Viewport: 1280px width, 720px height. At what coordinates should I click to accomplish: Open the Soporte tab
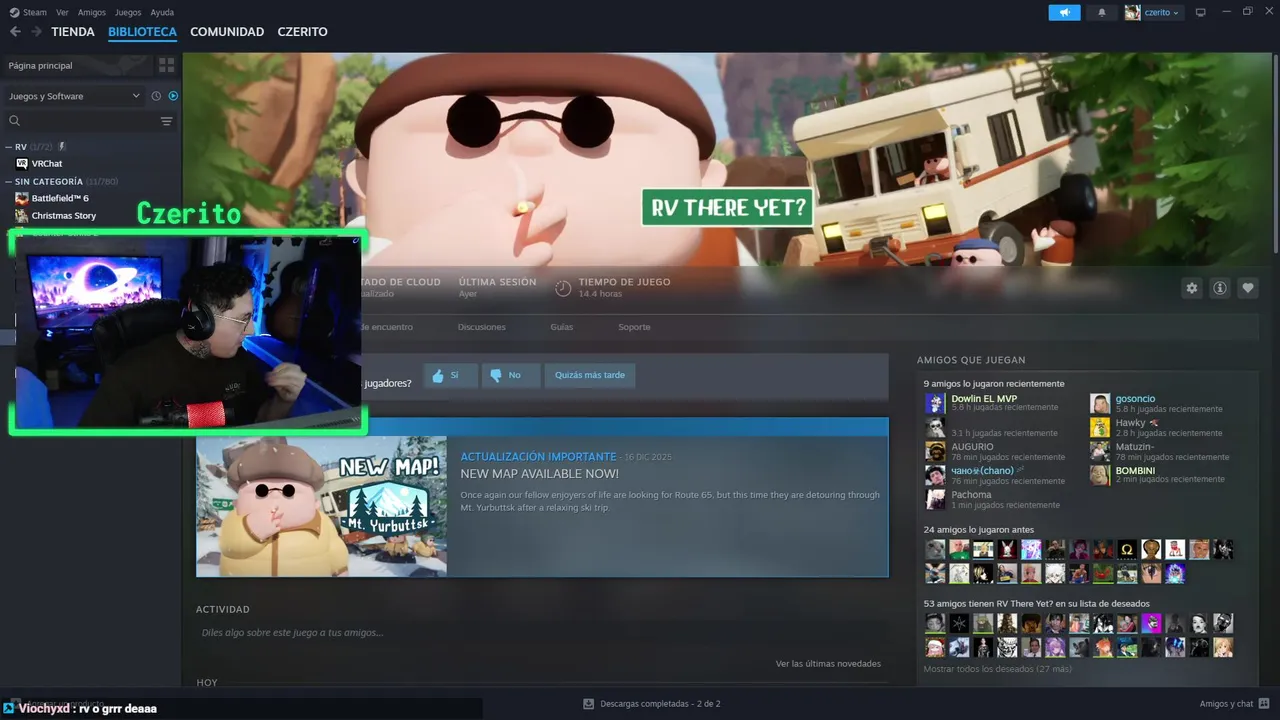click(x=634, y=327)
